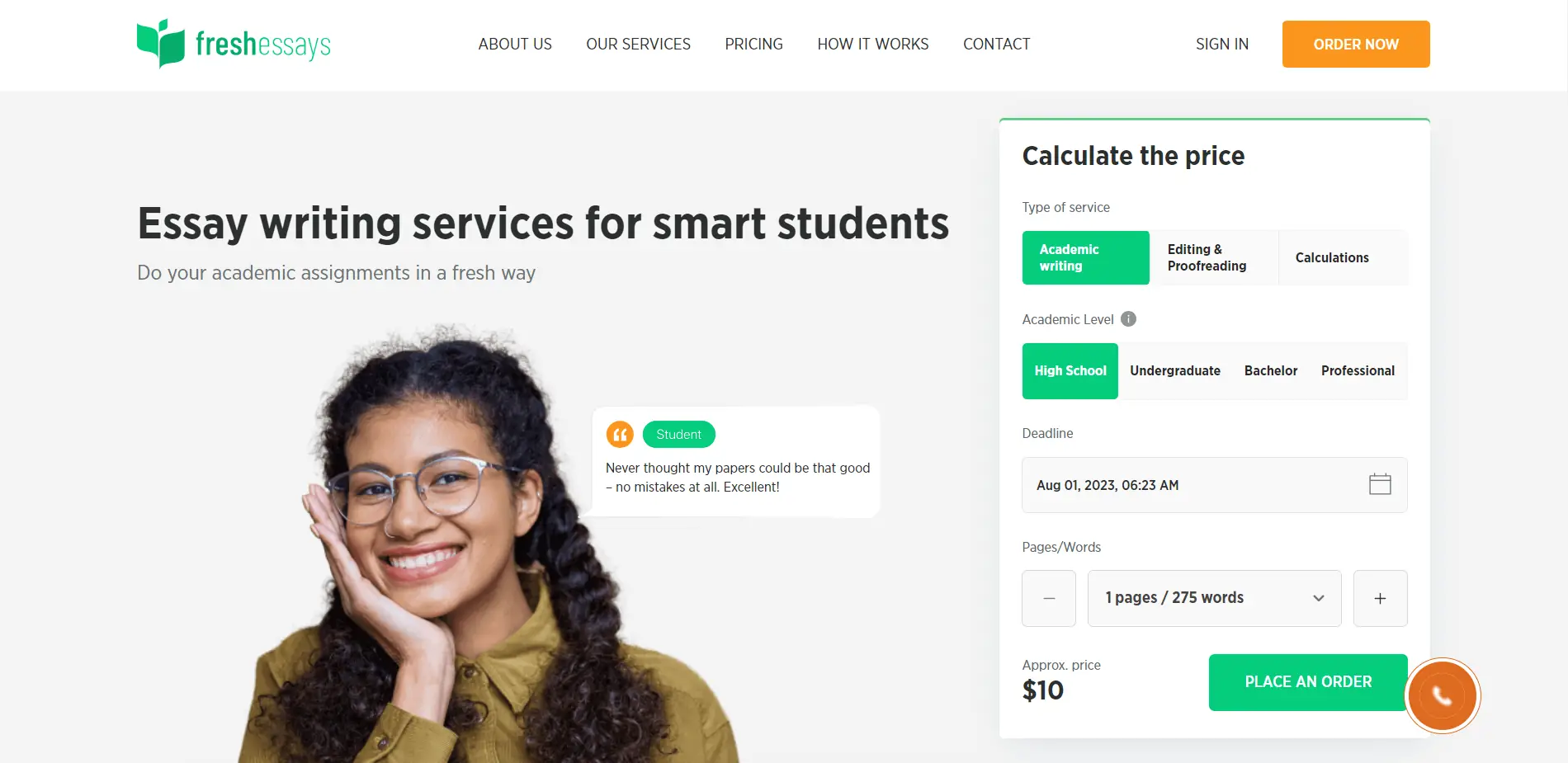Image resolution: width=1568 pixels, height=763 pixels.
Task: Click Place an Order button
Action: click(1308, 682)
